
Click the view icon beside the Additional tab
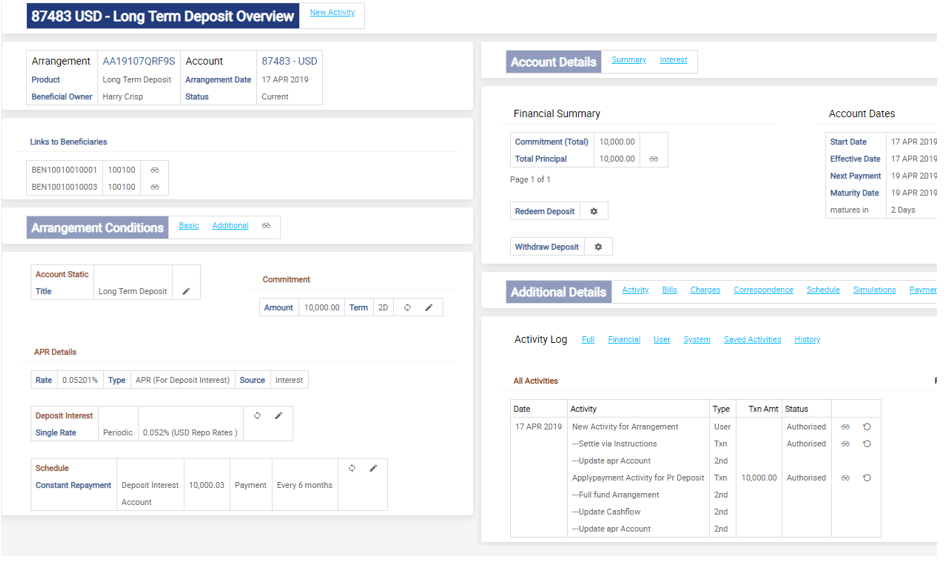coord(266,226)
